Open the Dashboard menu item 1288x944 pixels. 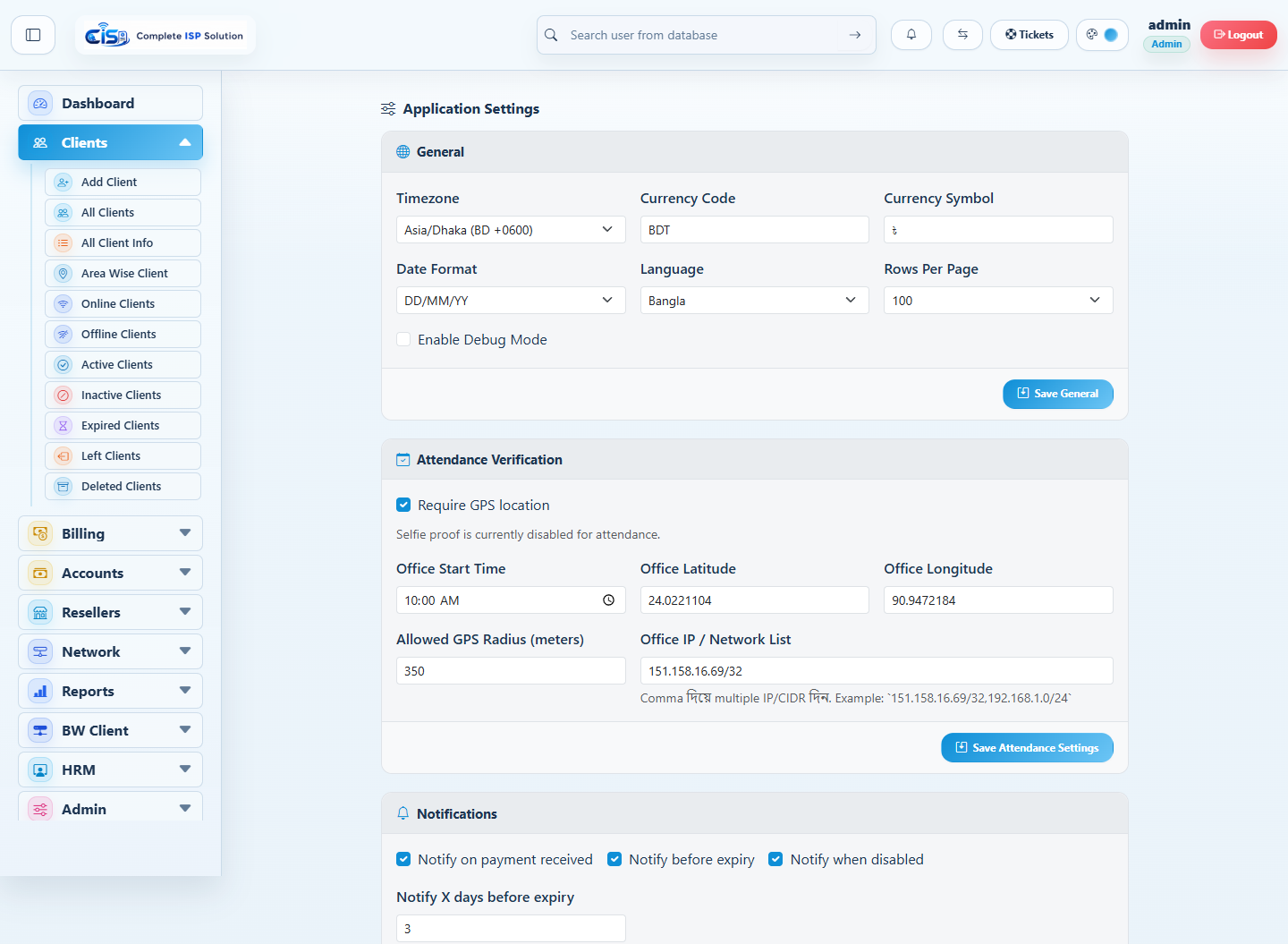(110, 103)
